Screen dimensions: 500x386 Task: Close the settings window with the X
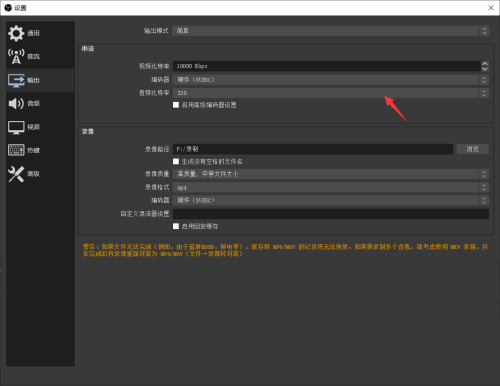[x=491, y=8]
